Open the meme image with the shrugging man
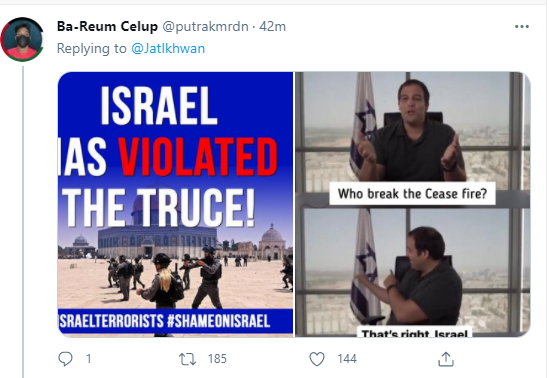 pyautogui.click(x=413, y=204)
